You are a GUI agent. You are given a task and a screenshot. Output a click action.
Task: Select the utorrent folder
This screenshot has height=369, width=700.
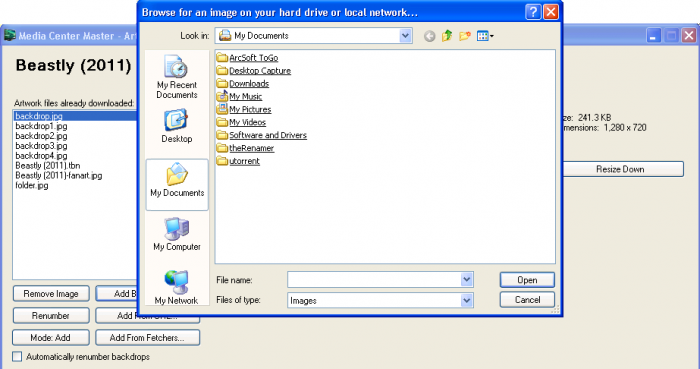click(x=238, y=161)
